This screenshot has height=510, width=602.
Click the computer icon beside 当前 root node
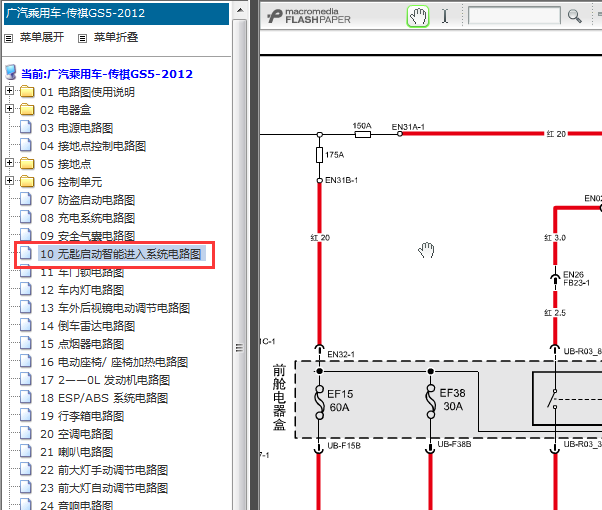11,73
